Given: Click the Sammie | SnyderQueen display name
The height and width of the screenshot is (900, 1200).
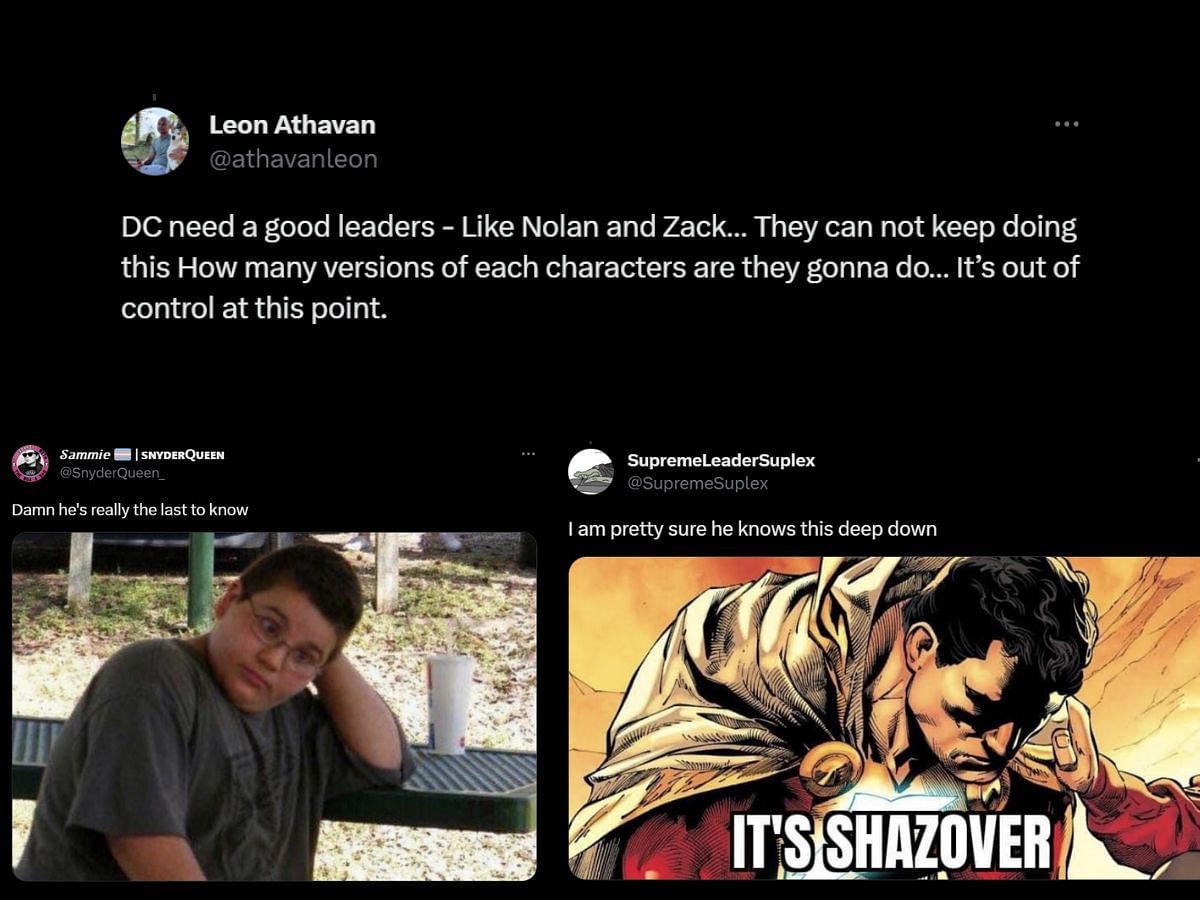Looking at the screenshot, I should [x=142, y=454].
